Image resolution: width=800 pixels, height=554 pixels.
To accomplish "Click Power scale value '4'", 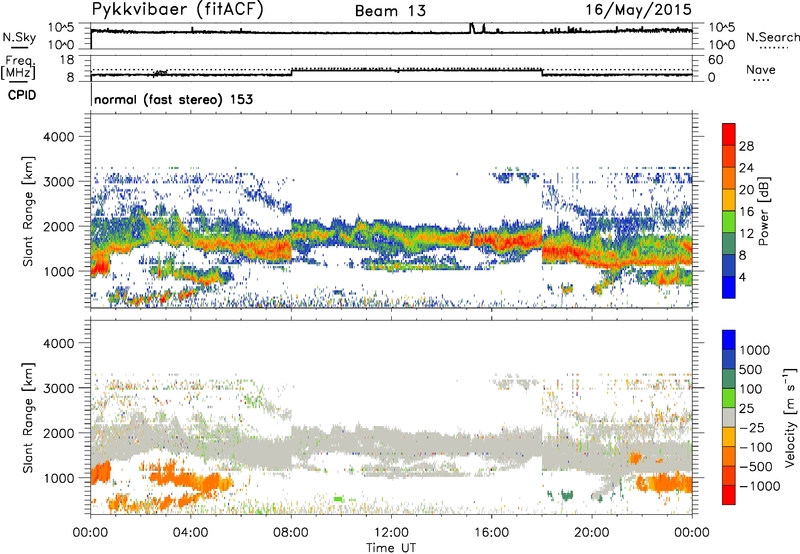I will [x=742, y=277].
